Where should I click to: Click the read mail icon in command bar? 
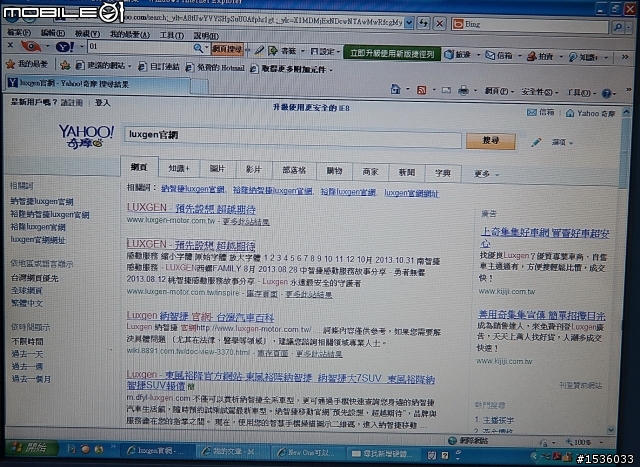pyautogui.click(x=446, y=90)
